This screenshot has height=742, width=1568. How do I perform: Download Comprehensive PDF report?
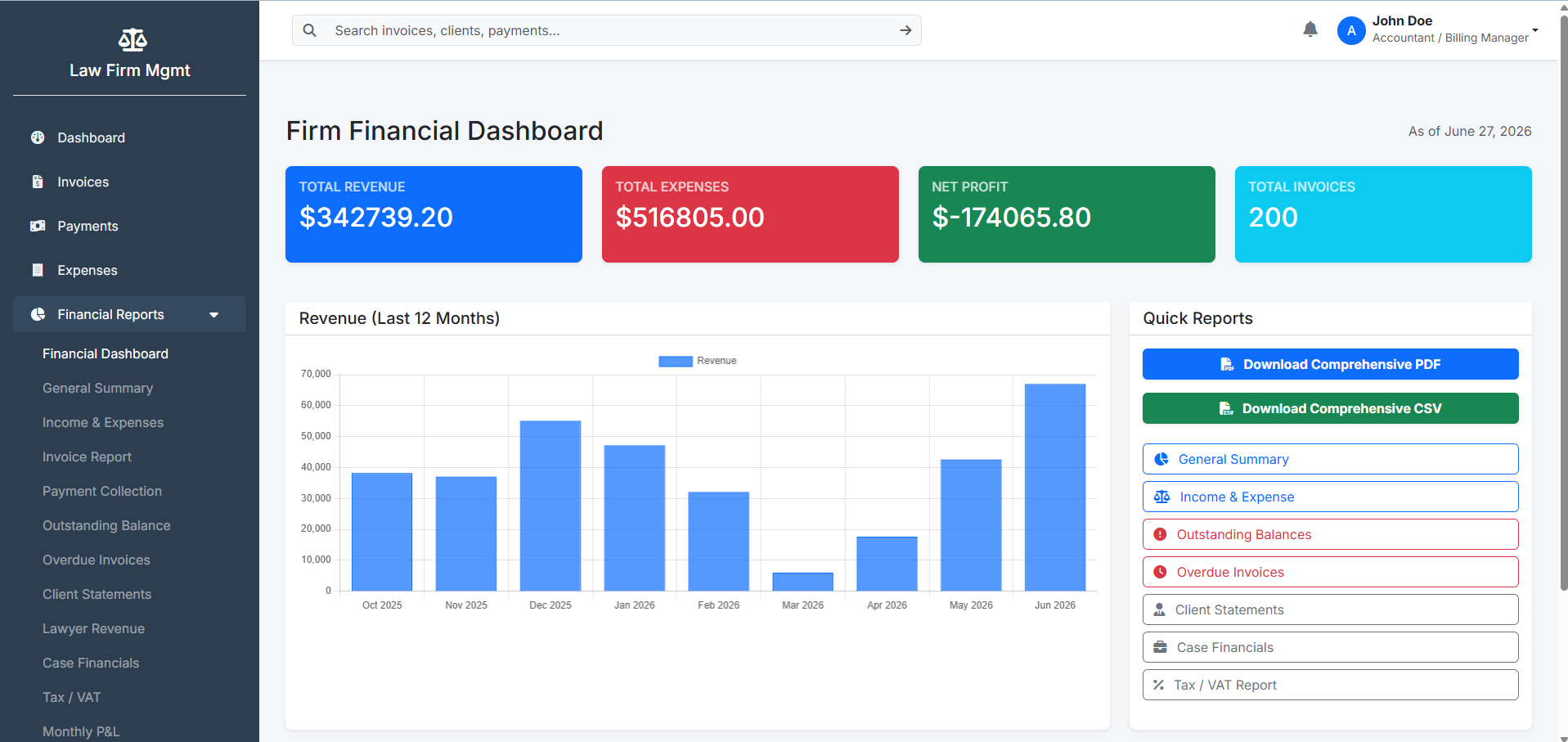click(x=1330, y=364)
